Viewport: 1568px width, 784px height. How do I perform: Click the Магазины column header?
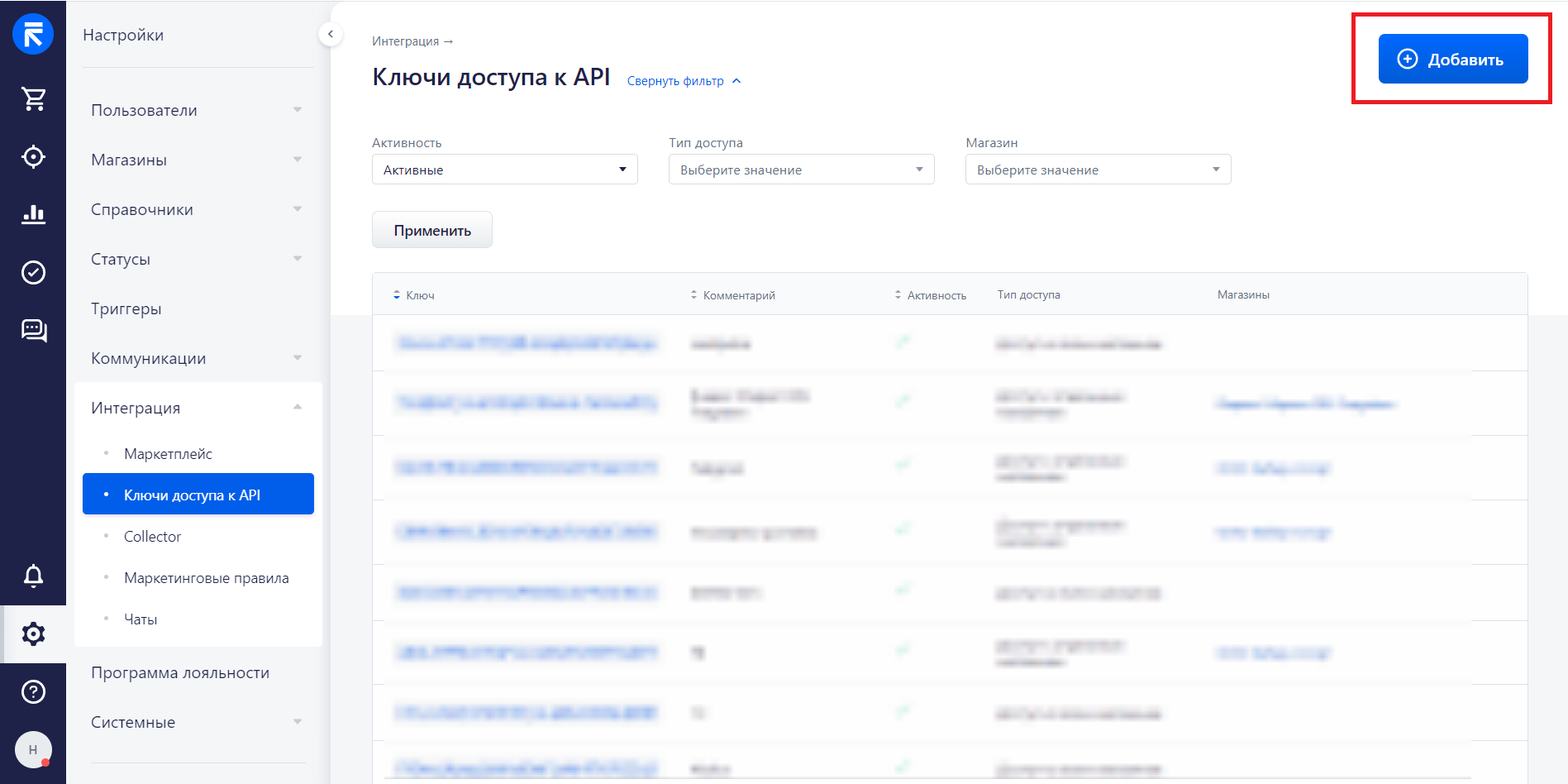point(1243,295)
